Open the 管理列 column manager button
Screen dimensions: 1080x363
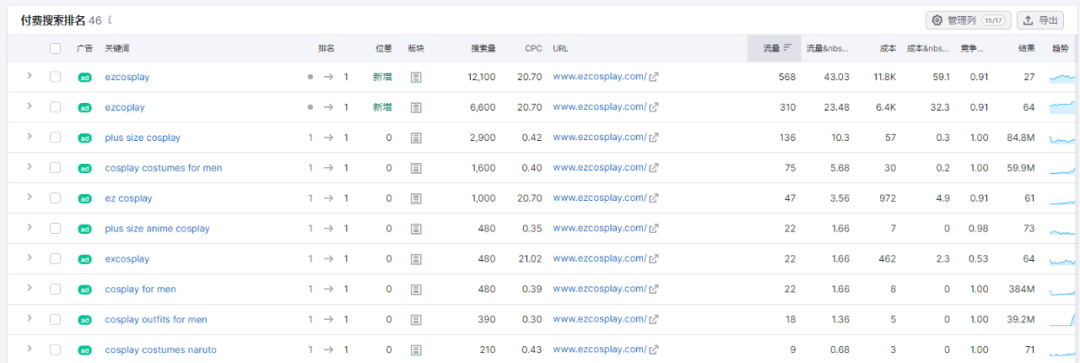(968, 21)
